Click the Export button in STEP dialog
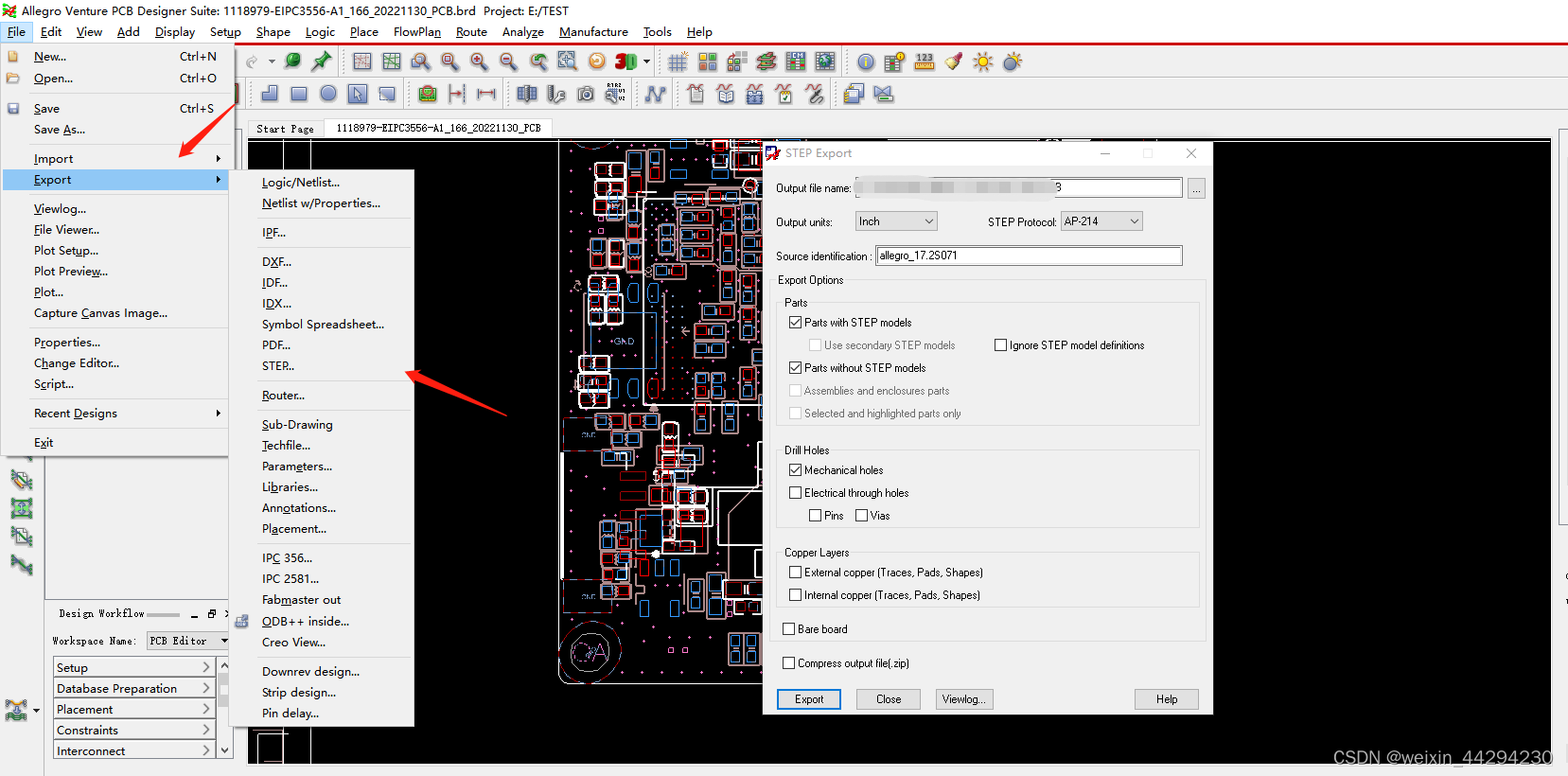Image resolution: width=1568 pixels, height=776 pixels. pyautogui.click(x=809, y=699)
